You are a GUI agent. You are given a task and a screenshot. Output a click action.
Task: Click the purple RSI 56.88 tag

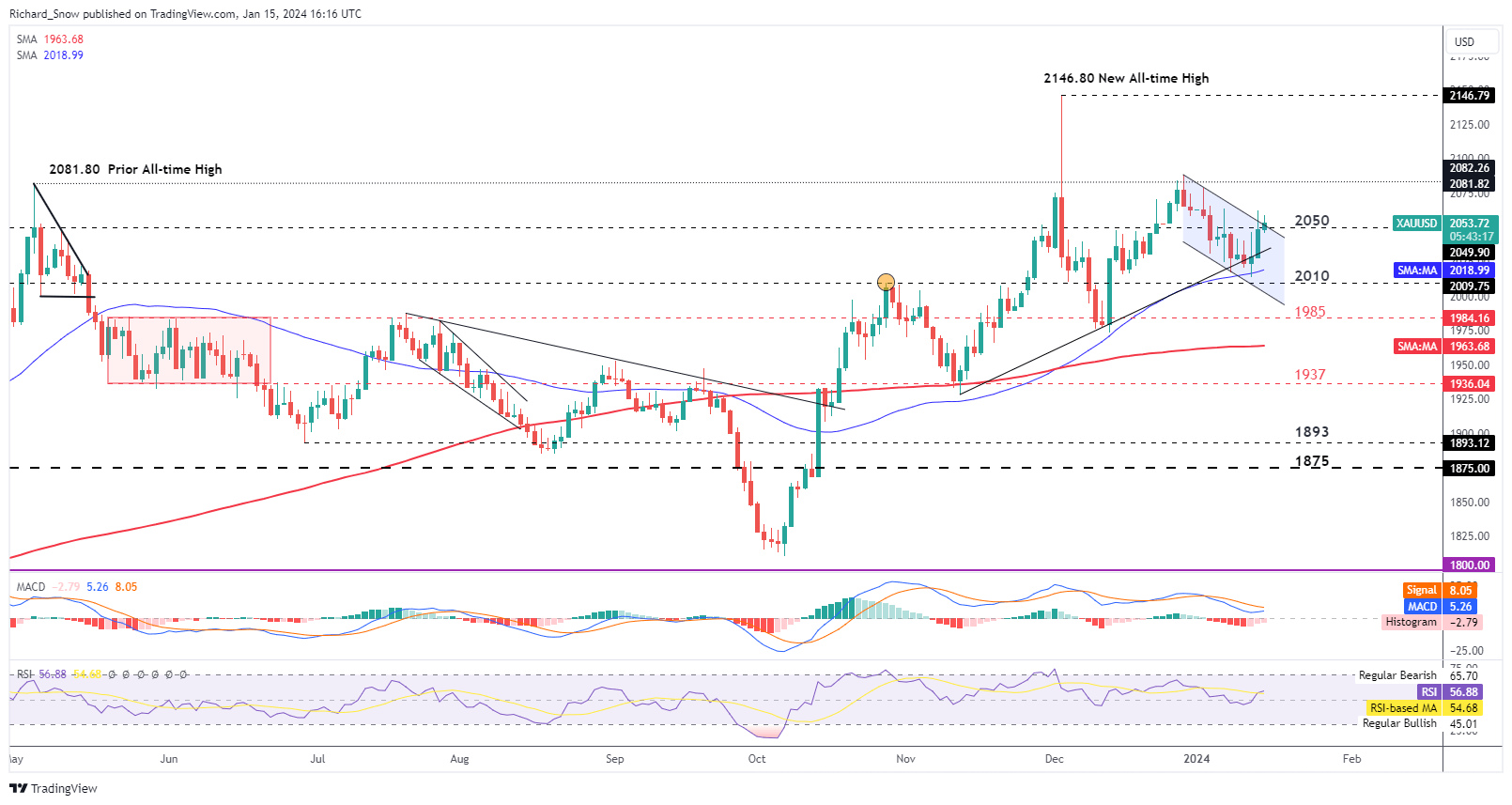click(x=1450, y=692)
